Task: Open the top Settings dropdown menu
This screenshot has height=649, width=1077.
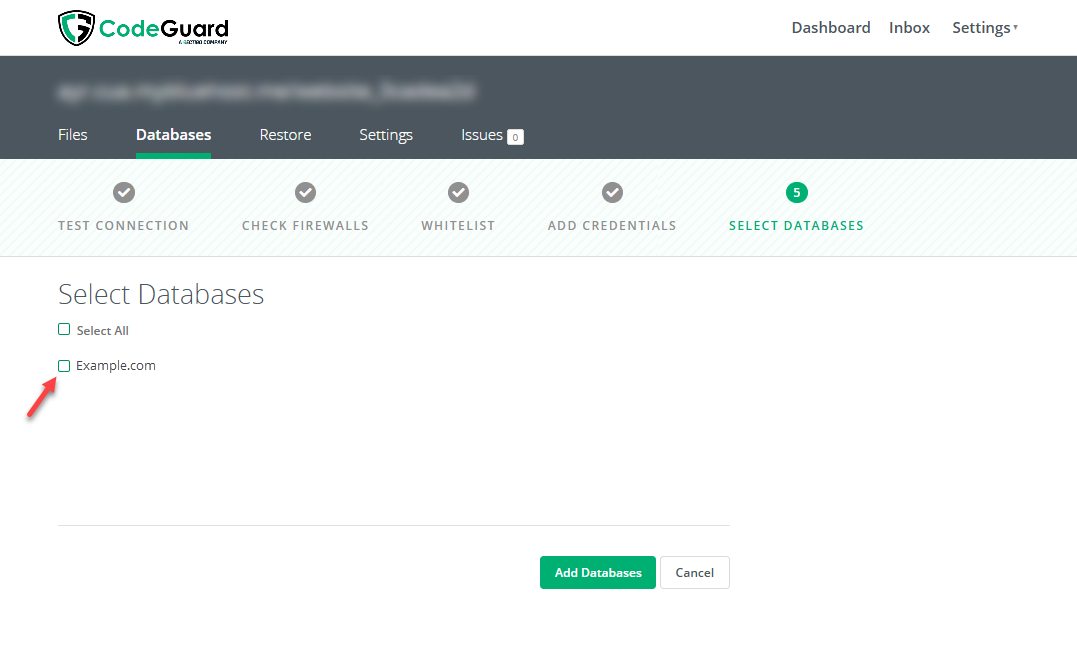Action: [x=984, y=27]
